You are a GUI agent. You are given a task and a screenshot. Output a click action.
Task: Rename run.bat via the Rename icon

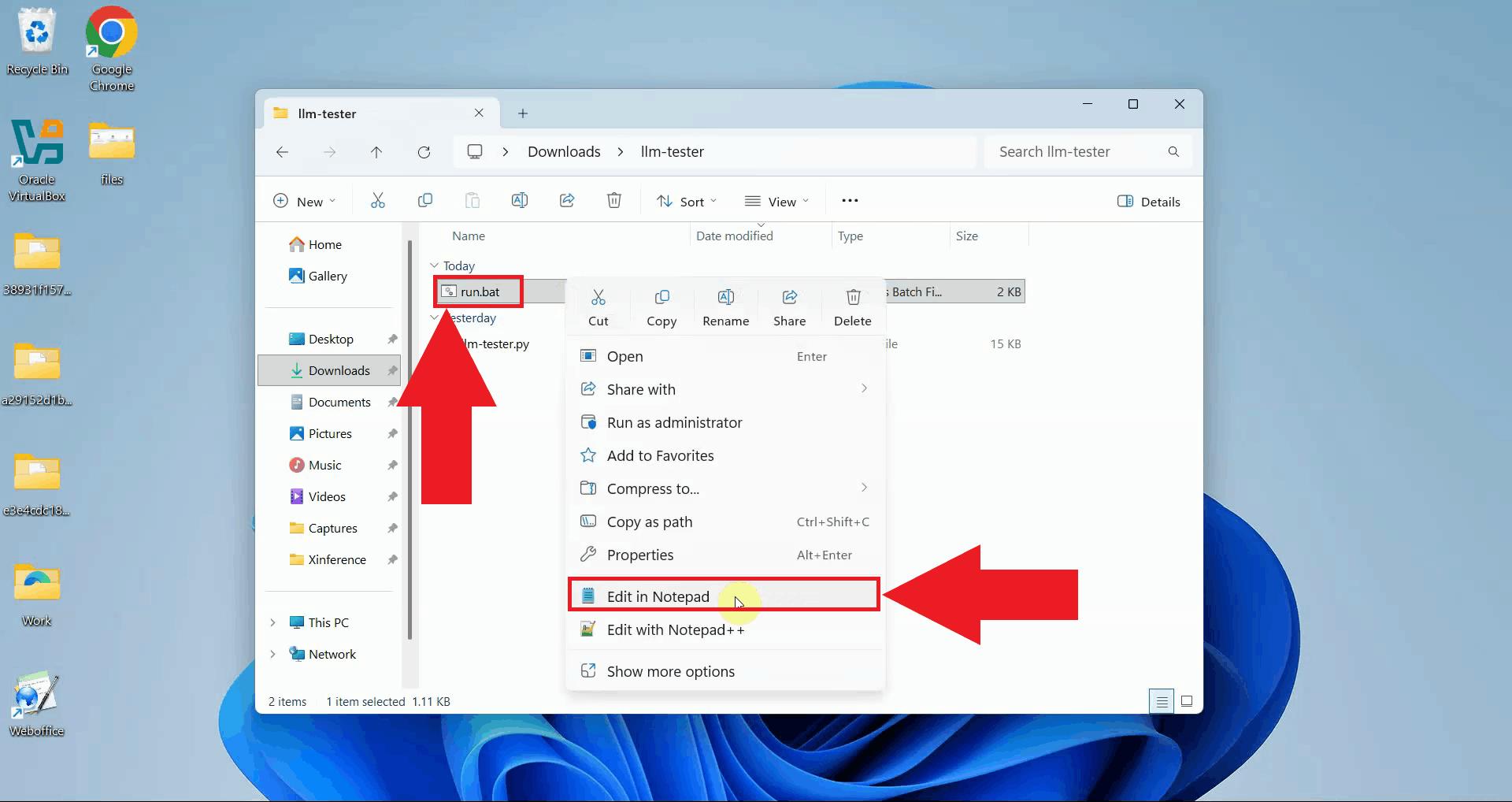(725, 306)
